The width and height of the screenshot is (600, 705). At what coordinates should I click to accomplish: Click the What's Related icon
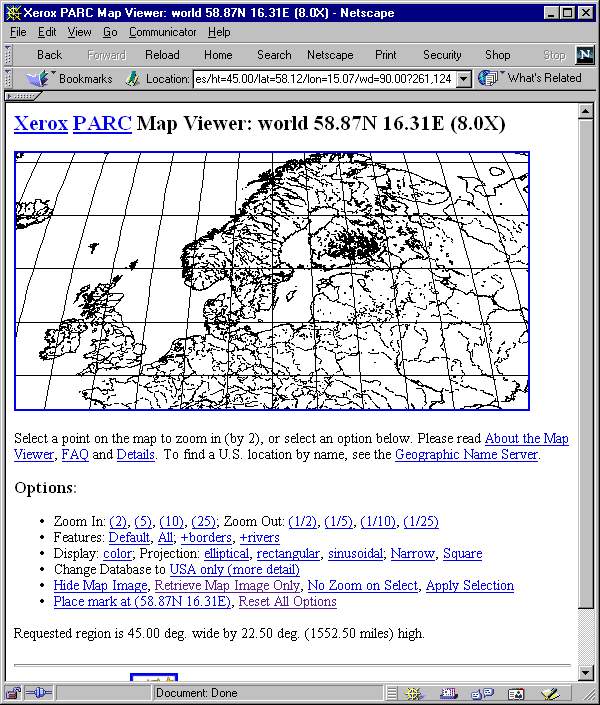[x=488, y=78]
